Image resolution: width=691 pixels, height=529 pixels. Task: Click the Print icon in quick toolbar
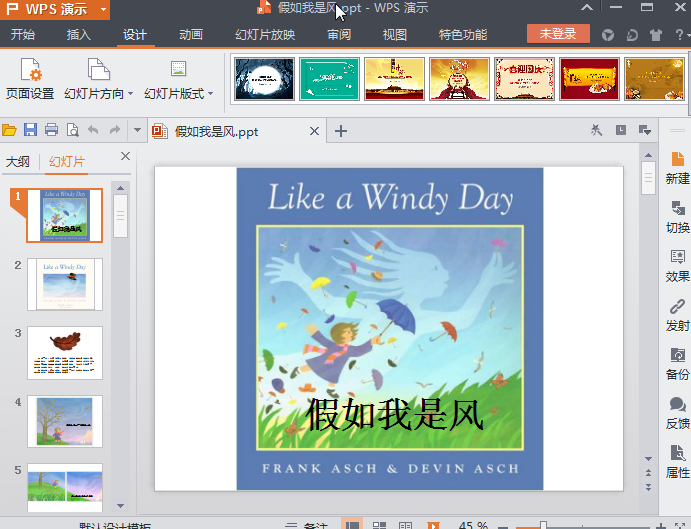[51, 130]
